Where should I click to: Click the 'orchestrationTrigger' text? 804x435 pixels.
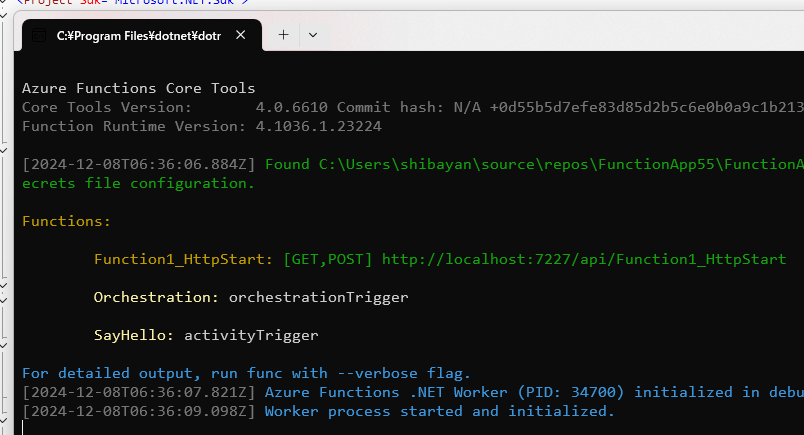point(319,297)
